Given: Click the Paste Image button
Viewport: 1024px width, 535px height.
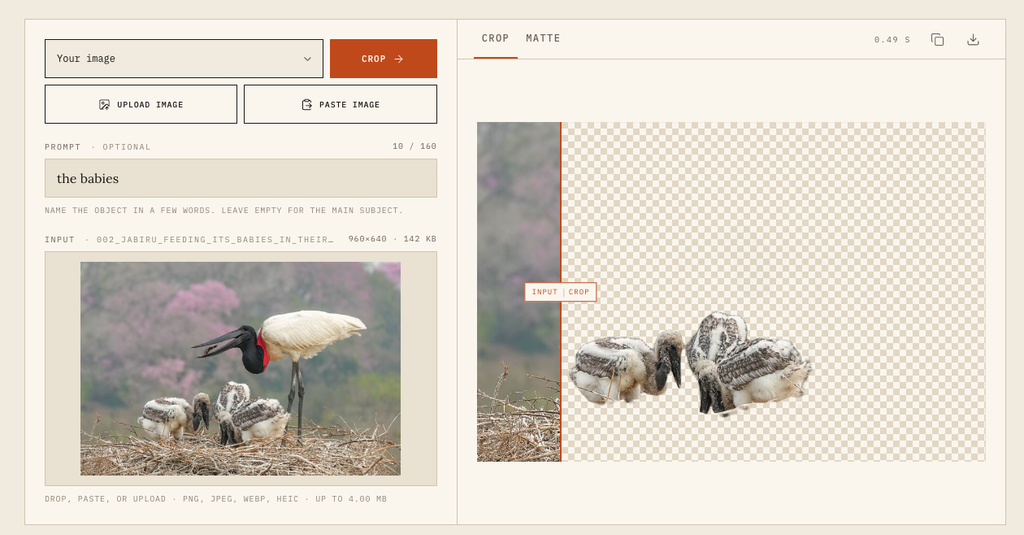Looking at the screenshot, I should coord(340,105).
